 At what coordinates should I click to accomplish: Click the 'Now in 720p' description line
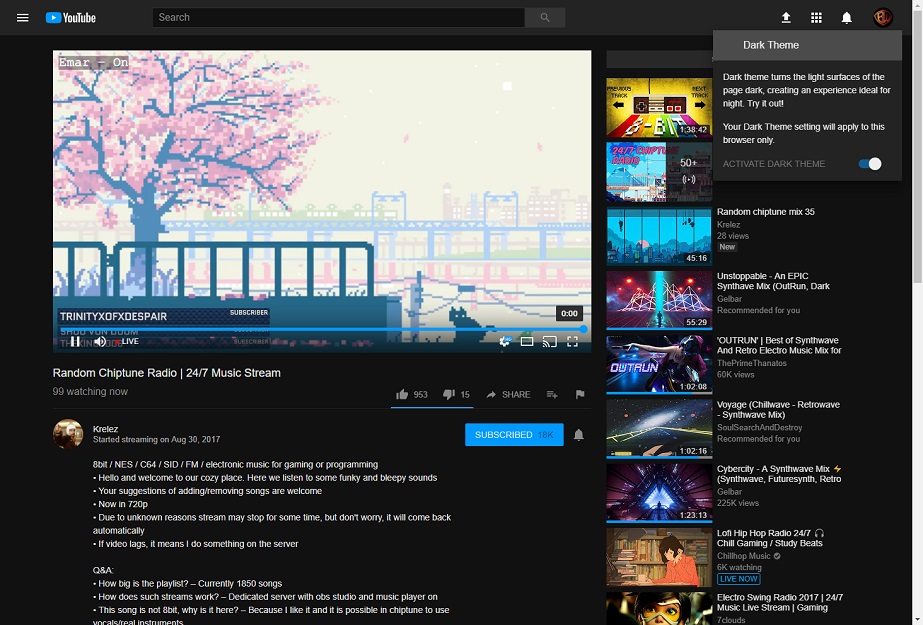pos(120,504)
